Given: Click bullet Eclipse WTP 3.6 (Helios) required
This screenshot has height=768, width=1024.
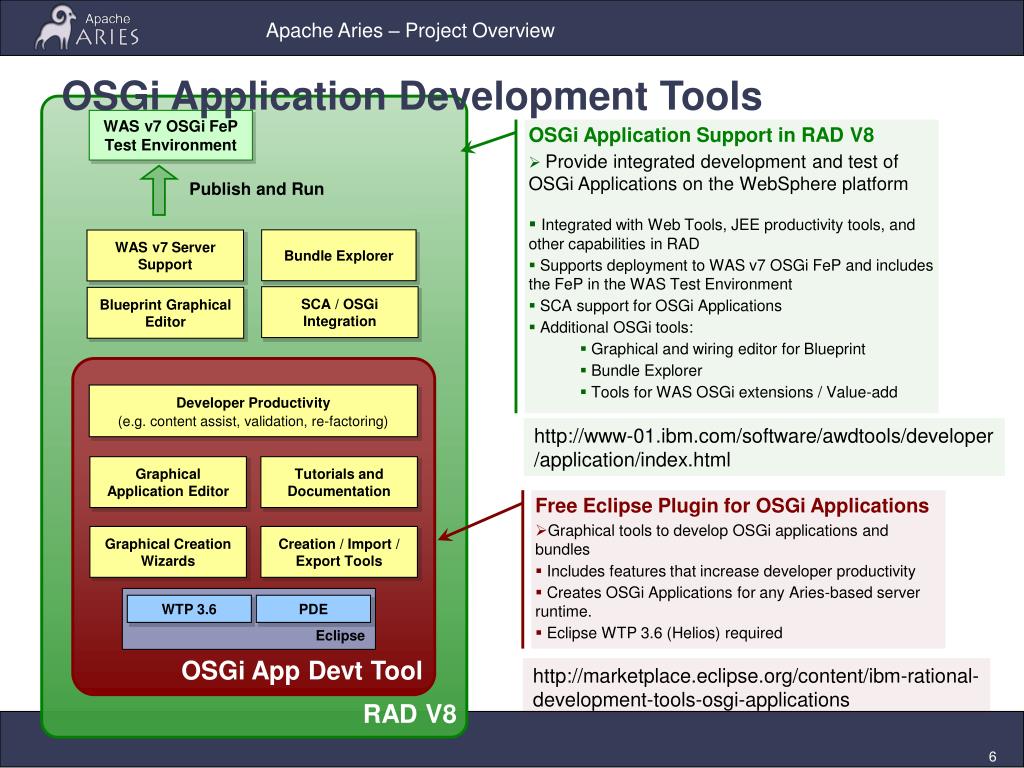Looking at the screenshot, I should (658, 633).
